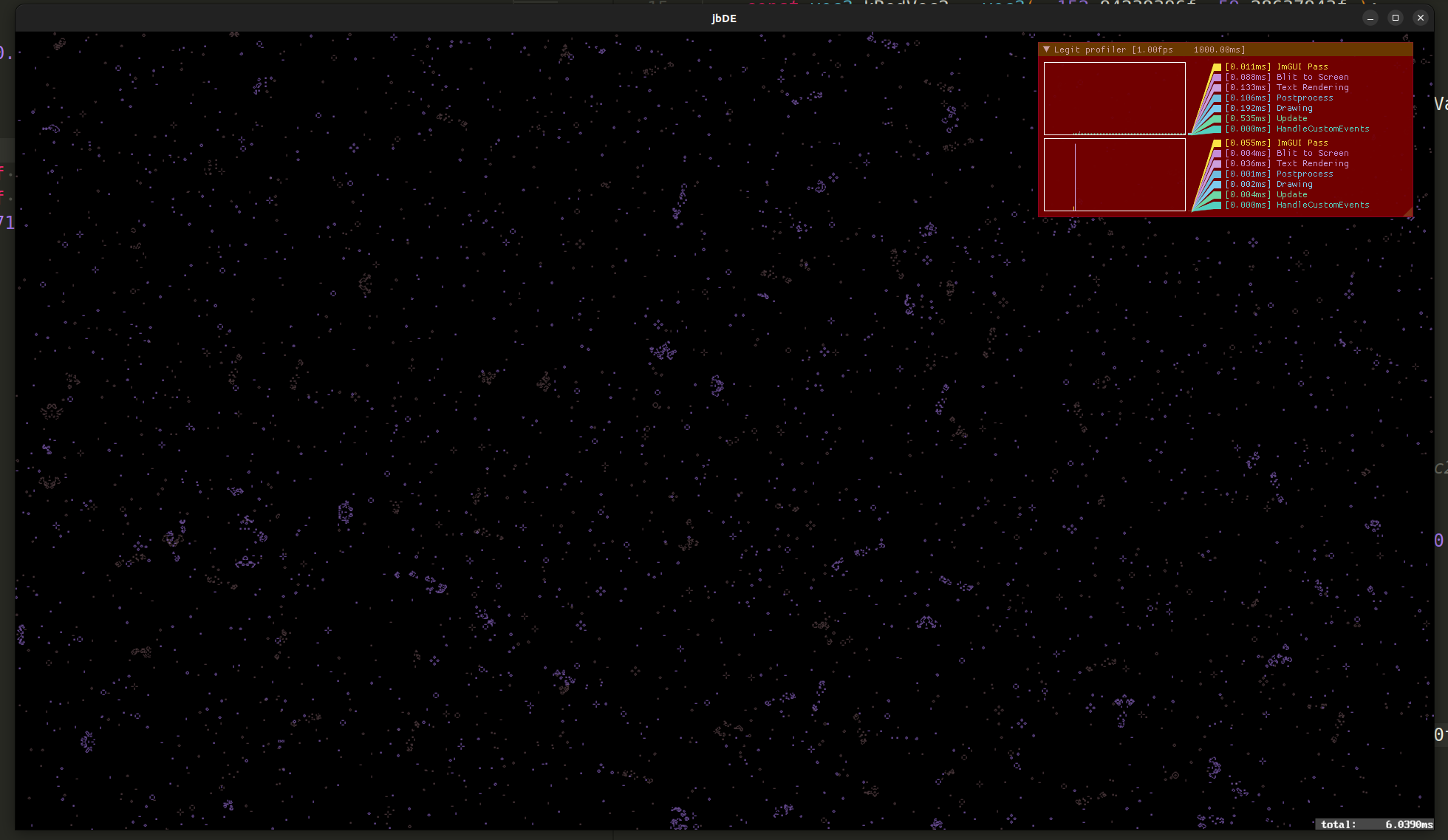Click lower Postprocess timing entry
Image resolution: width=1448 pixels, height=840 pixels.
(x=1279, y=174)
